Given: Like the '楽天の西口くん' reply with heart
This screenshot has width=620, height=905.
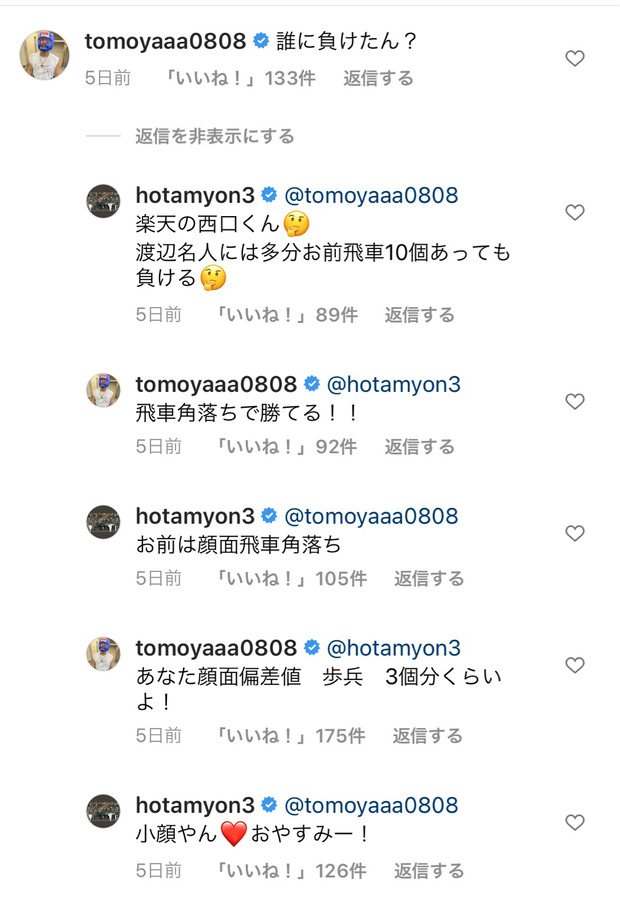Looking at the screenshot, I should pyautogui.click(x=575, y=213).
